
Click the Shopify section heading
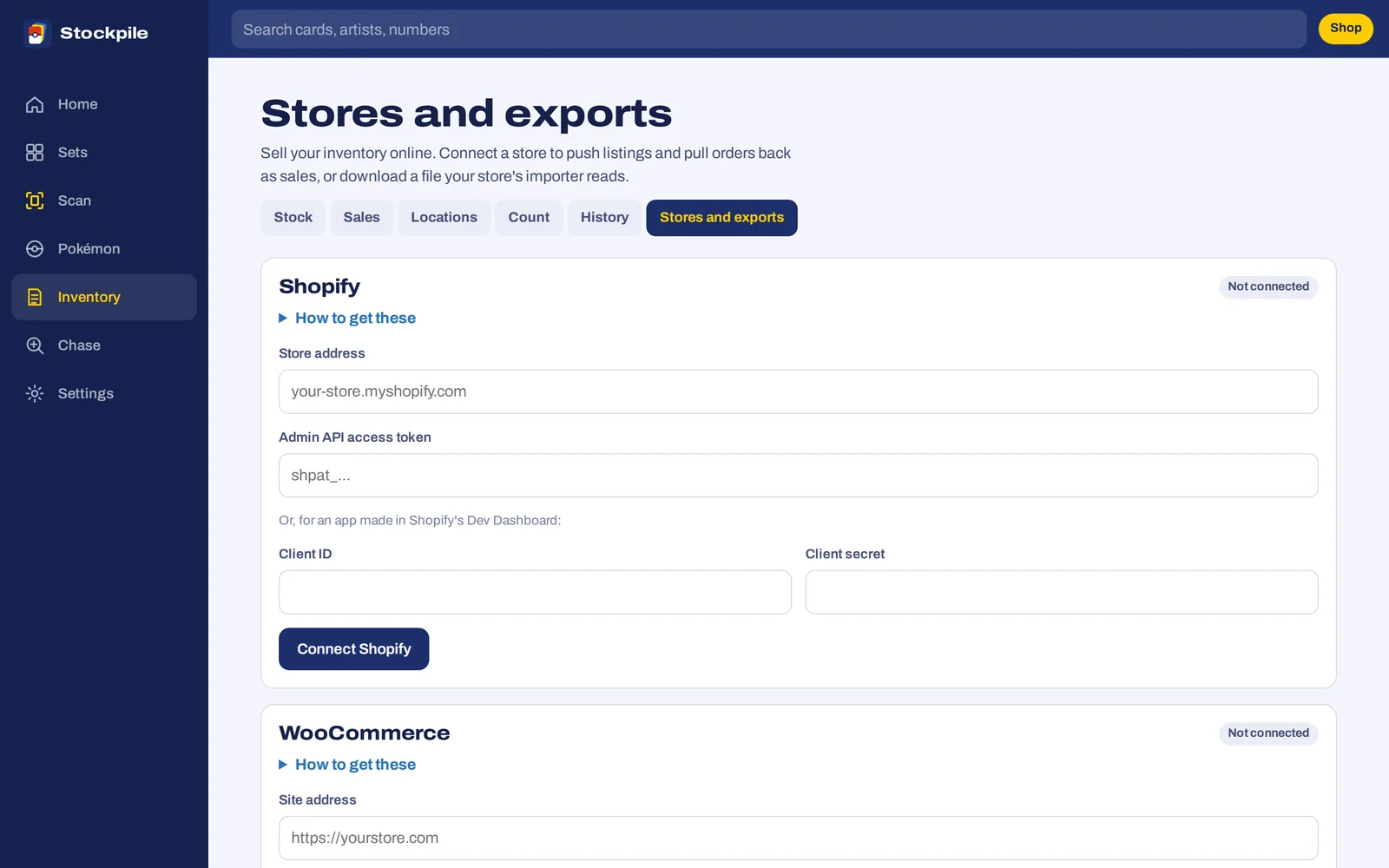click(319, 286)
